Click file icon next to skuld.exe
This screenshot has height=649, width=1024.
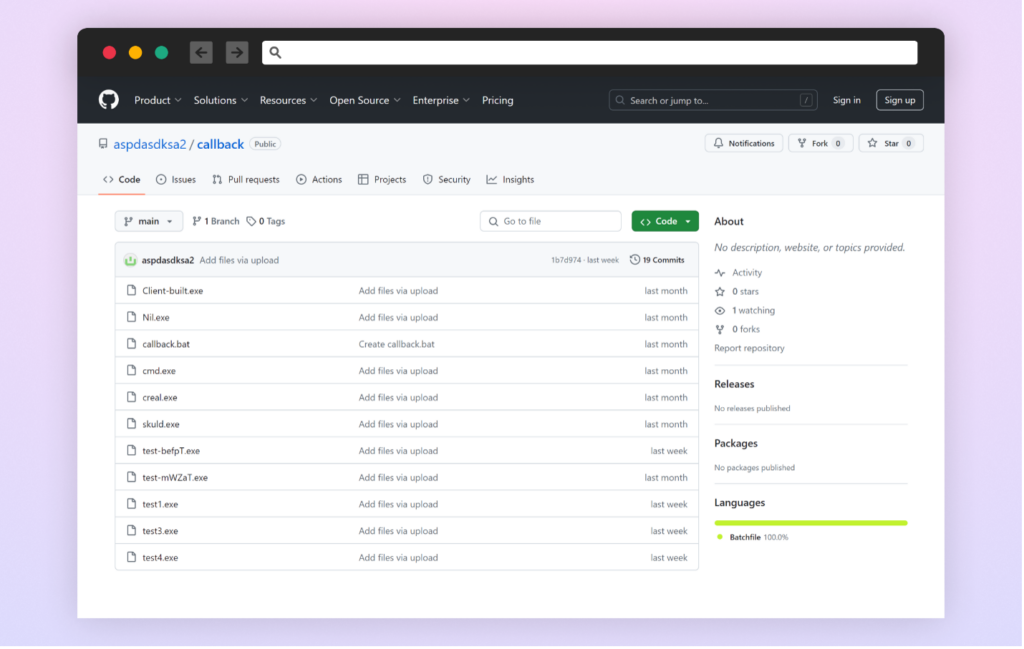[131, 424]
